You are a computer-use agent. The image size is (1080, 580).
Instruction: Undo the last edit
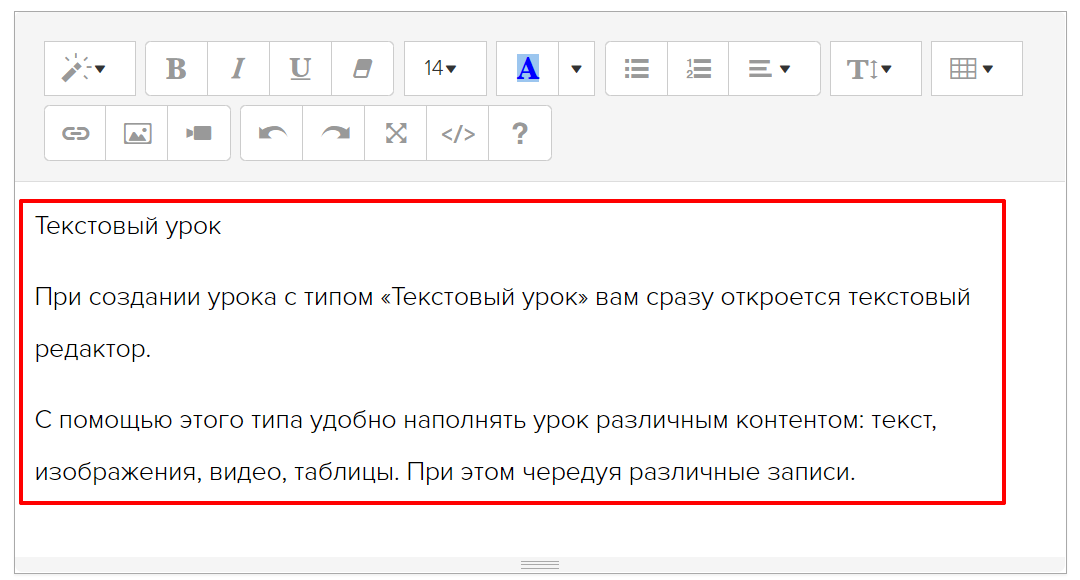point(272,133)
